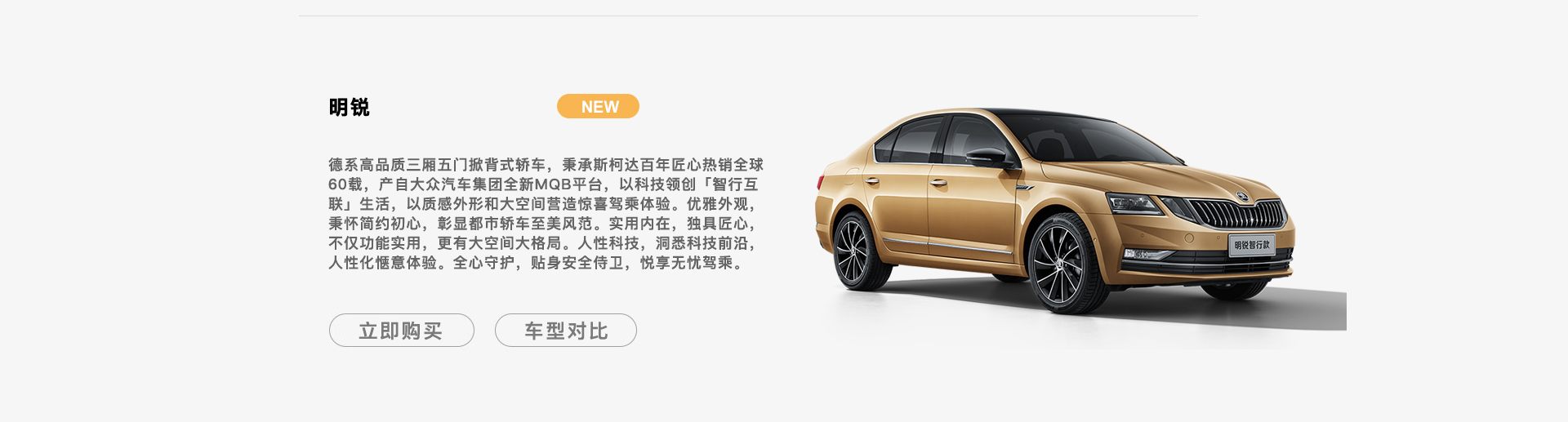Viewport: 1568px width, 422px height.
Task: Click the car's front headlight
Action: [x=1135, y=203]
